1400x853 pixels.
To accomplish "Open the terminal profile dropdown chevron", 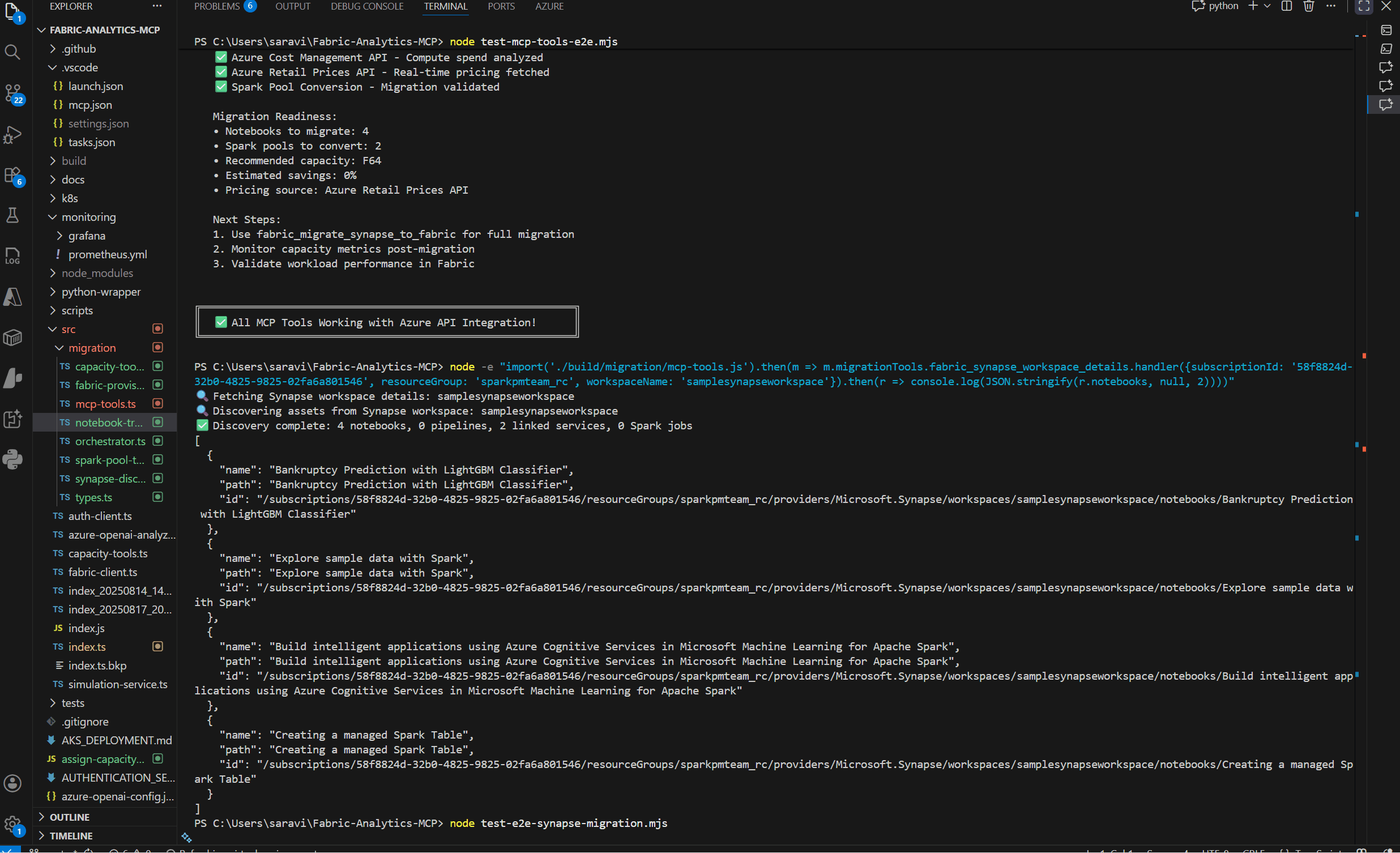I will 1266,6.
